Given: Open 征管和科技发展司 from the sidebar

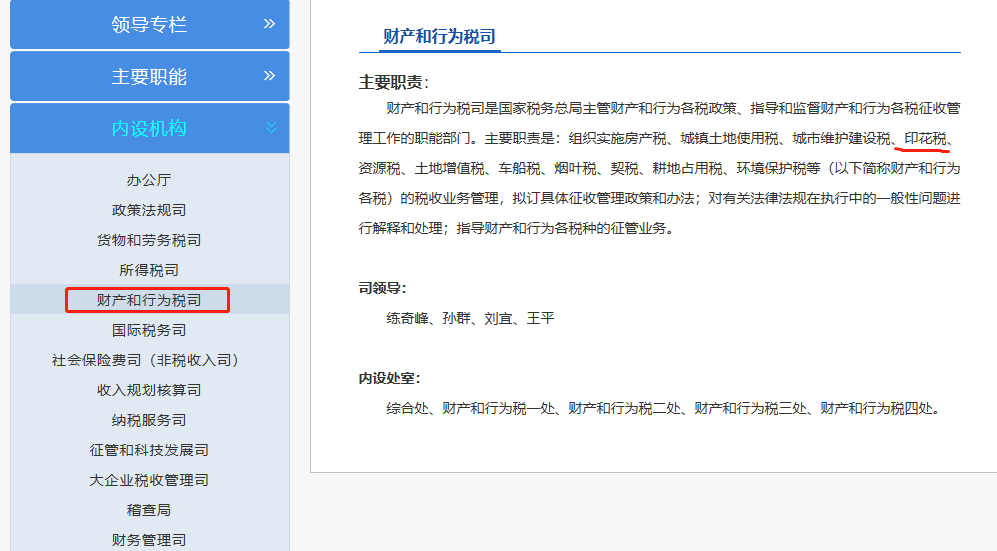Looking at the screenshot, I should pos(149,450).
